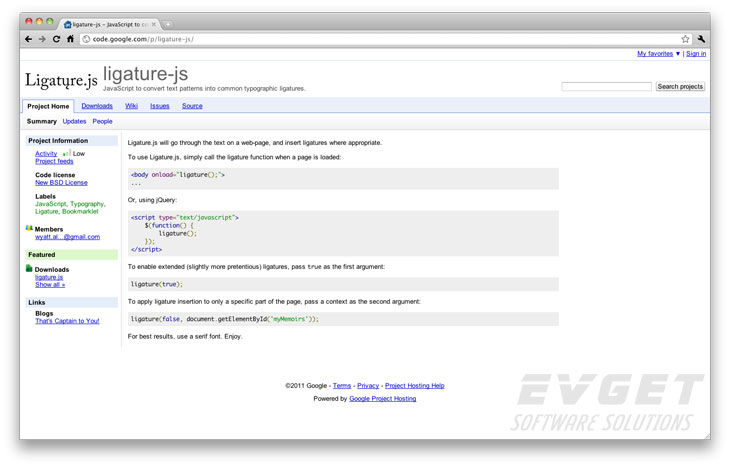Select the Project Home tab
Image resolution: width=730 pixels, height=467 pixels.
coord(48,106)
